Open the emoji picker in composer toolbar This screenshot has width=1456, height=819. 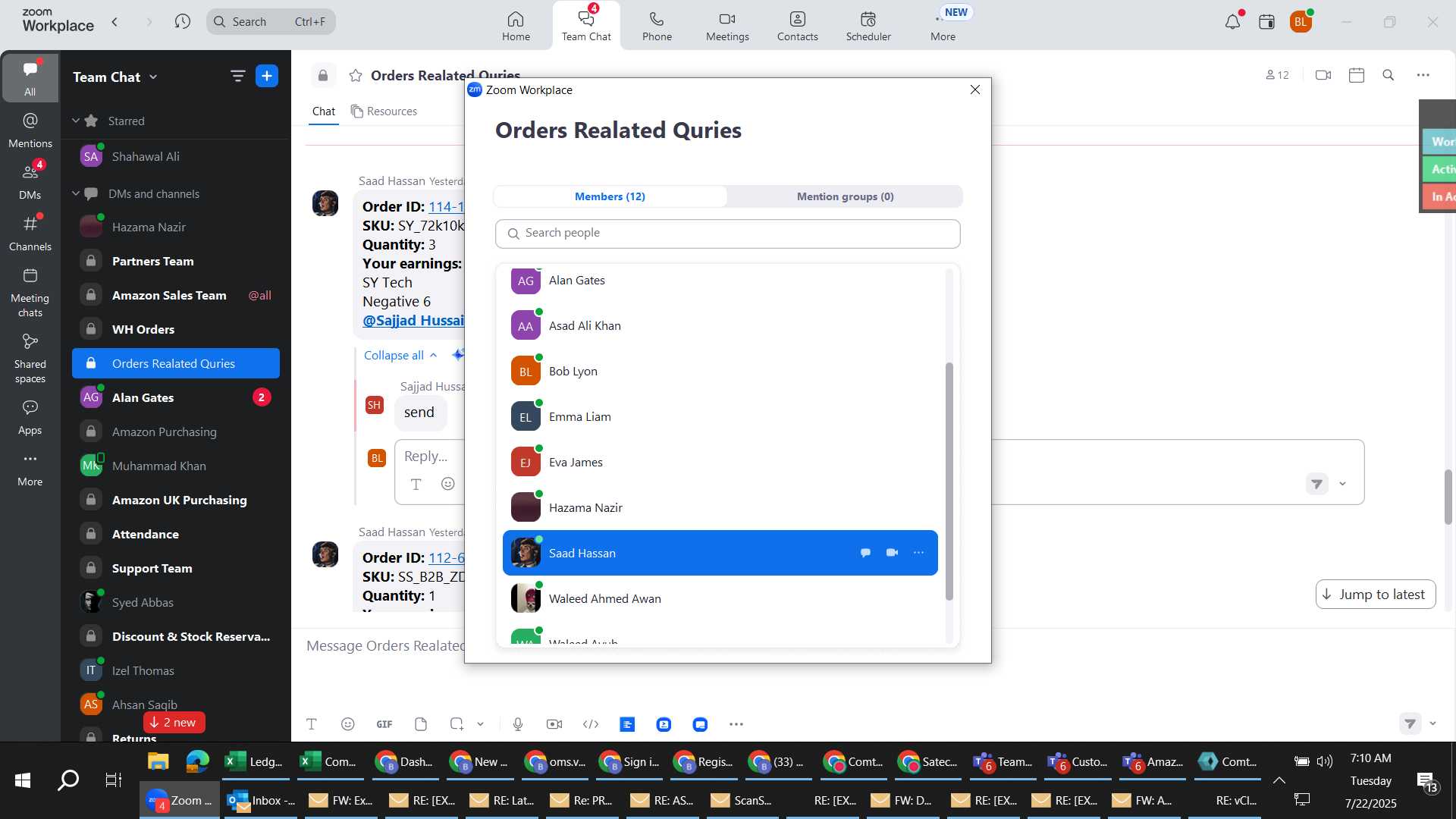pyautogui.click(x=348, y=724)
